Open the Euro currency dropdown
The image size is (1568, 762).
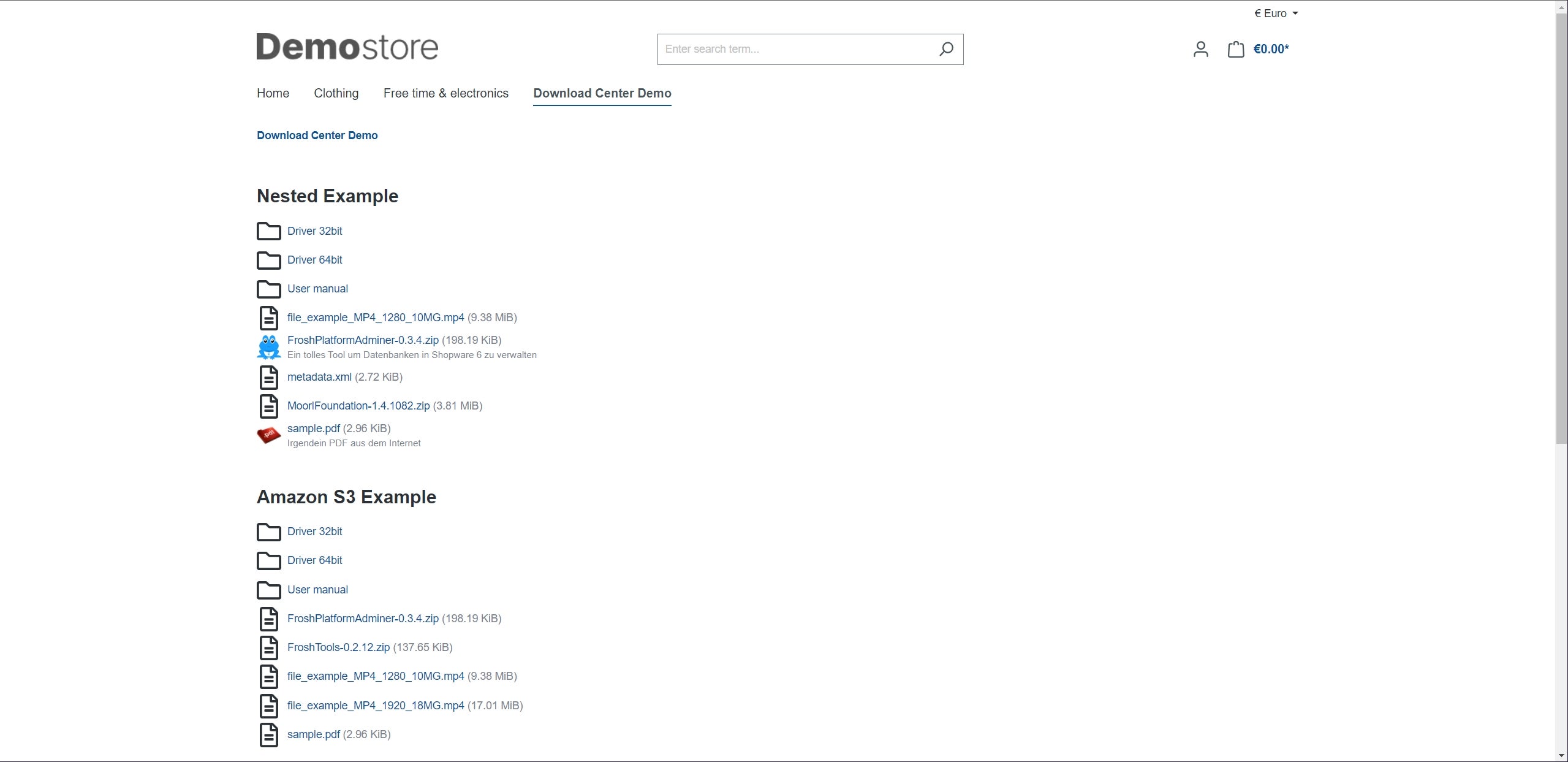1276,13
